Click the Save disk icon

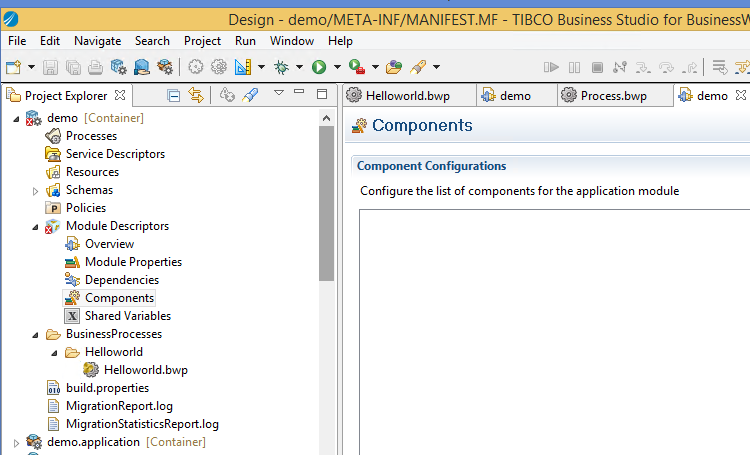[50, 67]
